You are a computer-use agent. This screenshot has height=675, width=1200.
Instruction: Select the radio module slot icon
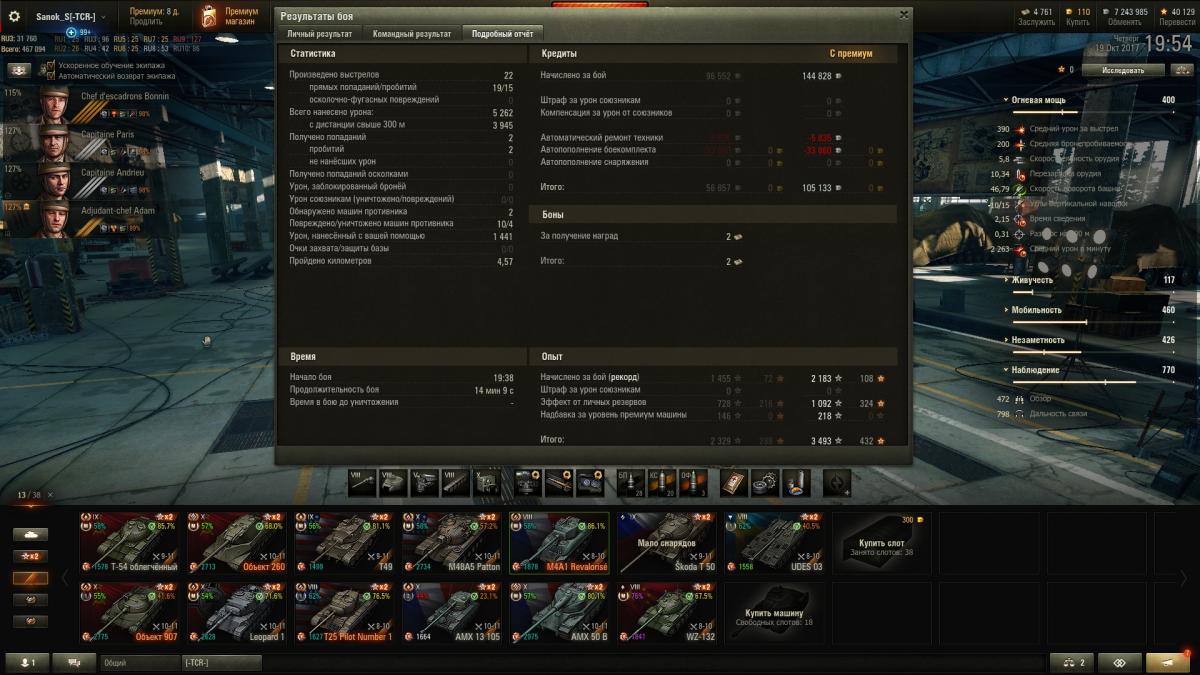tap(486, 482)
